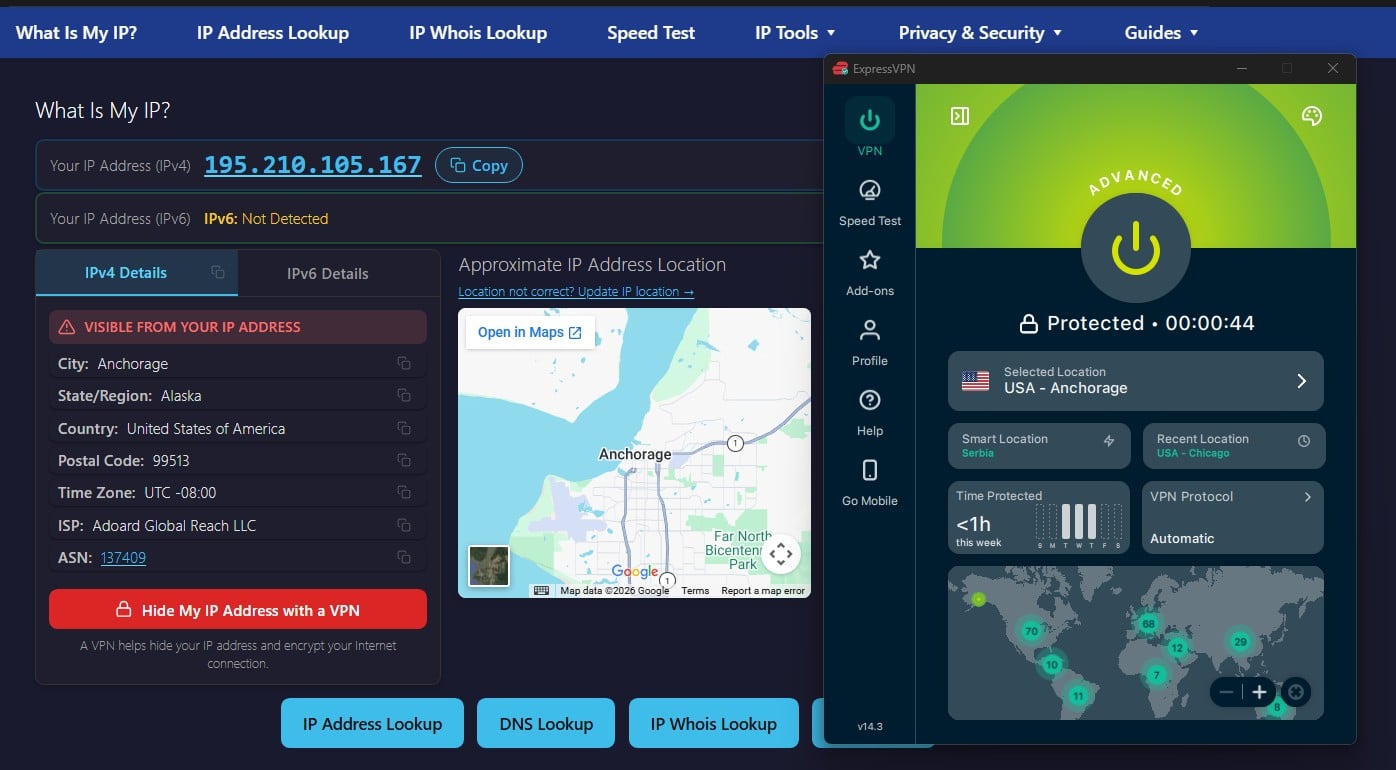Toggle the ExpressVPN power connect button

pyautogui.click(x=1135, y=247)
